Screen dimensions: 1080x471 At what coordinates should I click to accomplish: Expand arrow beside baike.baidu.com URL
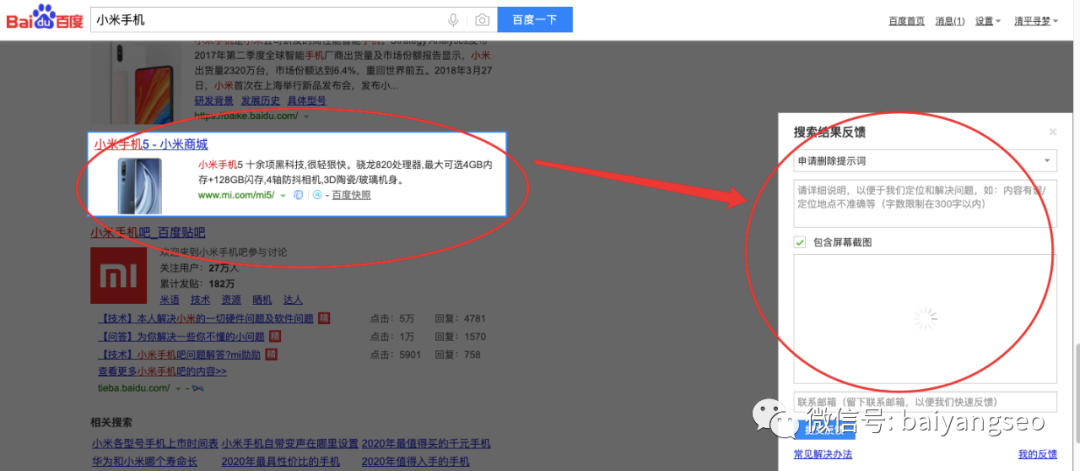(x=306, y=116)
